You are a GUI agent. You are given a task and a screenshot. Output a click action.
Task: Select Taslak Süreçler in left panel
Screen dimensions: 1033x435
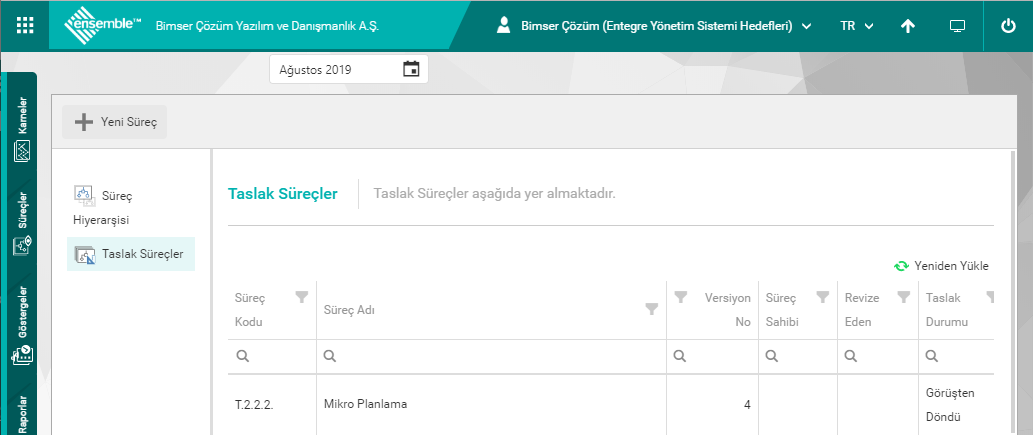pos(130,254)
